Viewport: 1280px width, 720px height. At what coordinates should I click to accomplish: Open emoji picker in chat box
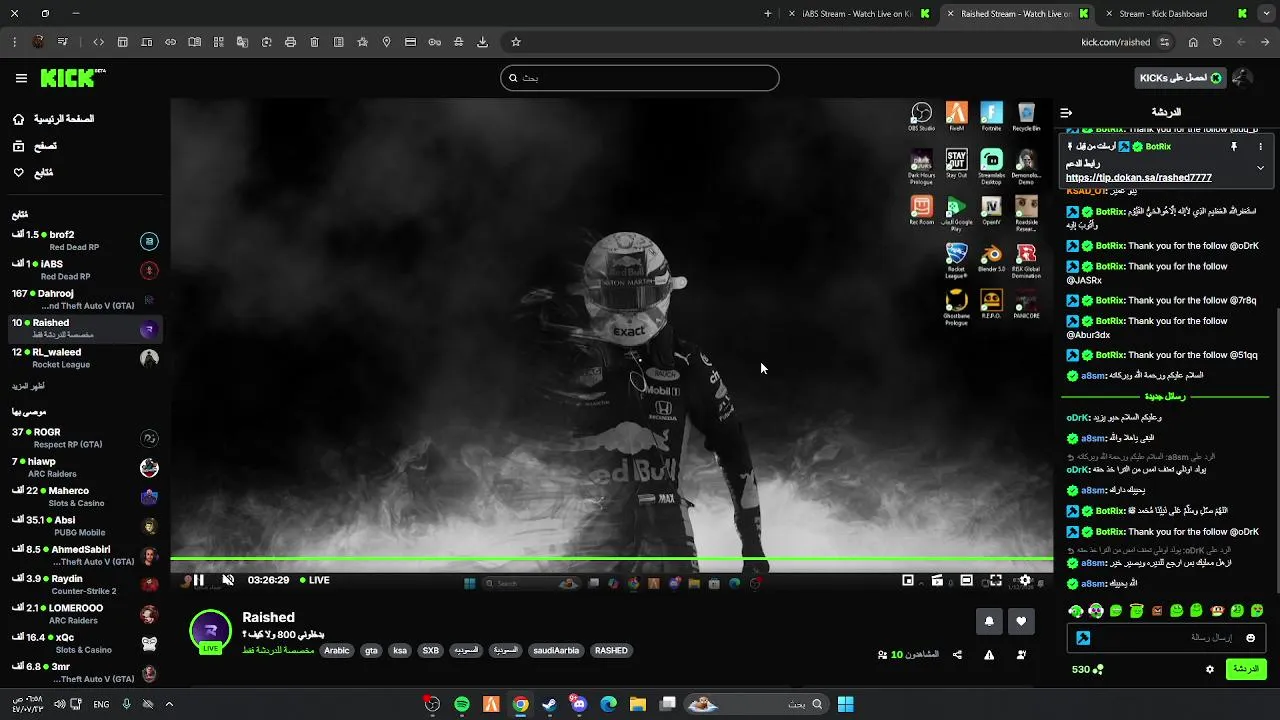[1250, 638]
